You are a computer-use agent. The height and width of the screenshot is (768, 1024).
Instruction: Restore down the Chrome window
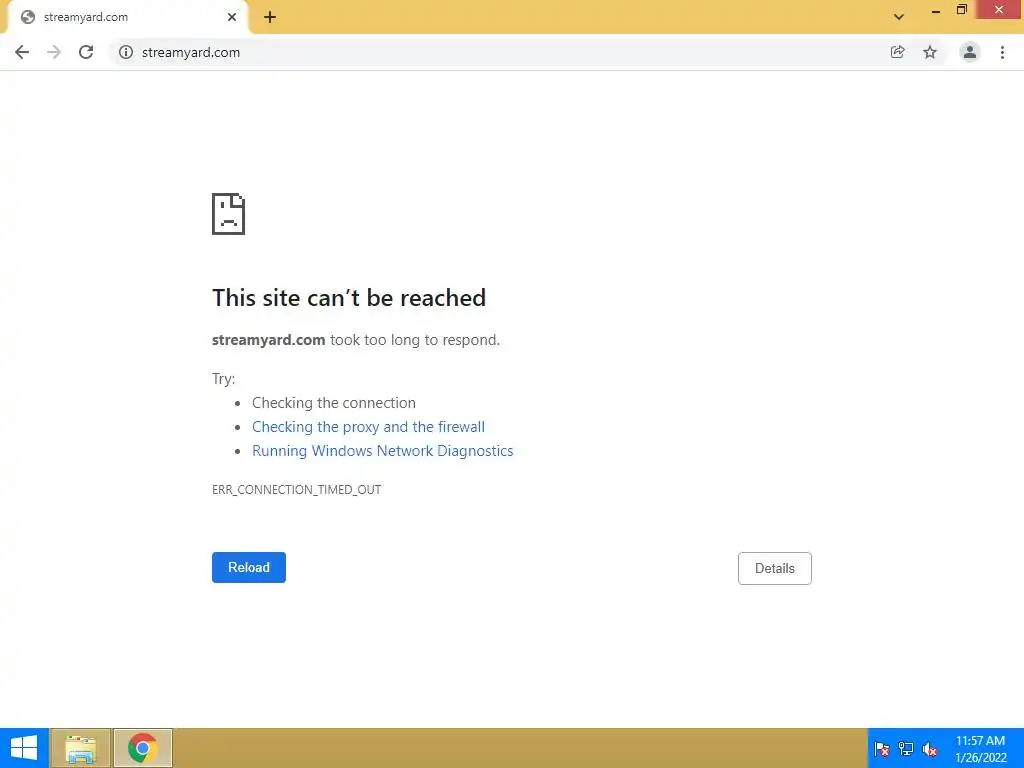pos(961,10)
